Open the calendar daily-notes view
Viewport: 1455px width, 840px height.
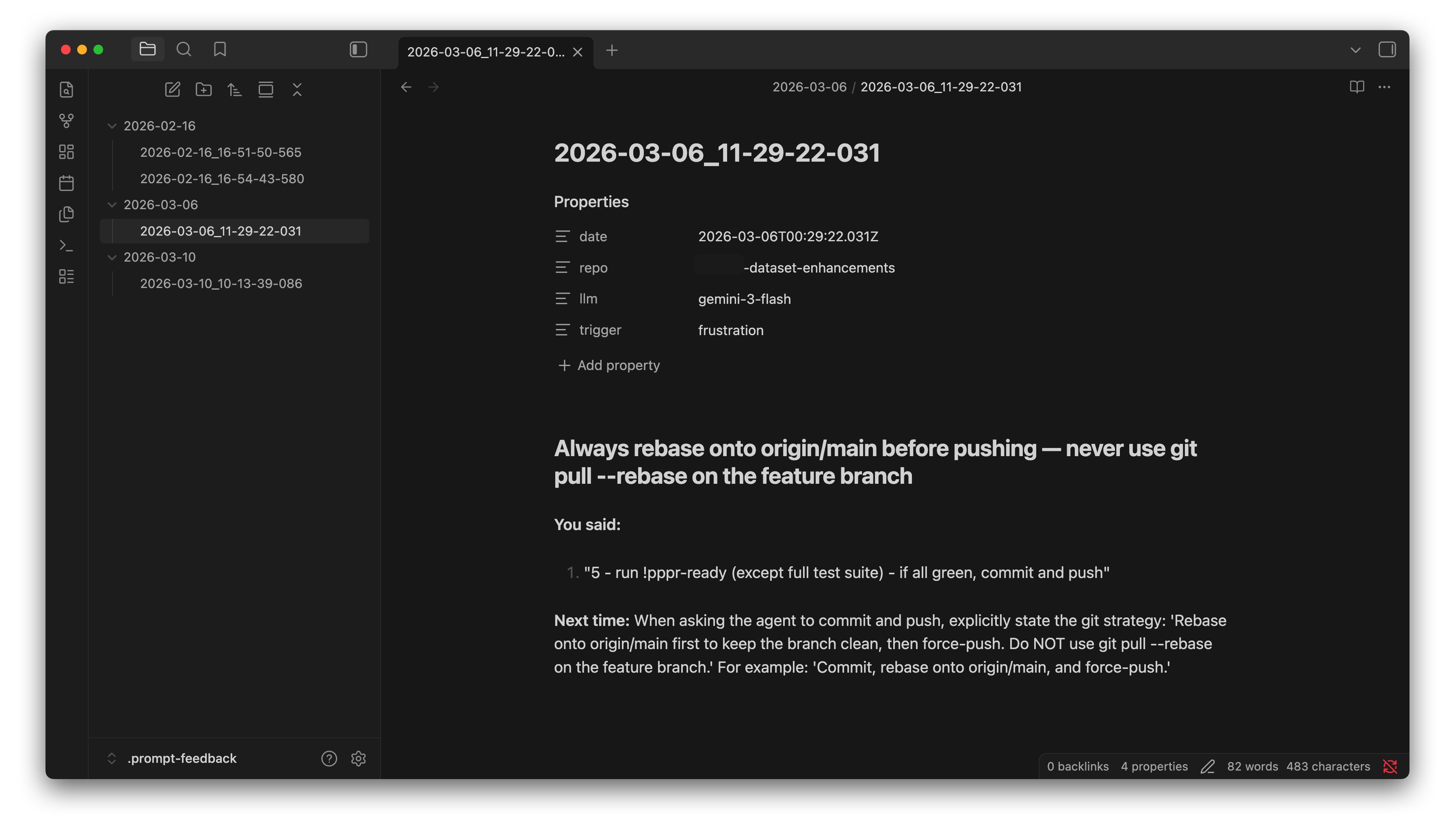67,183
